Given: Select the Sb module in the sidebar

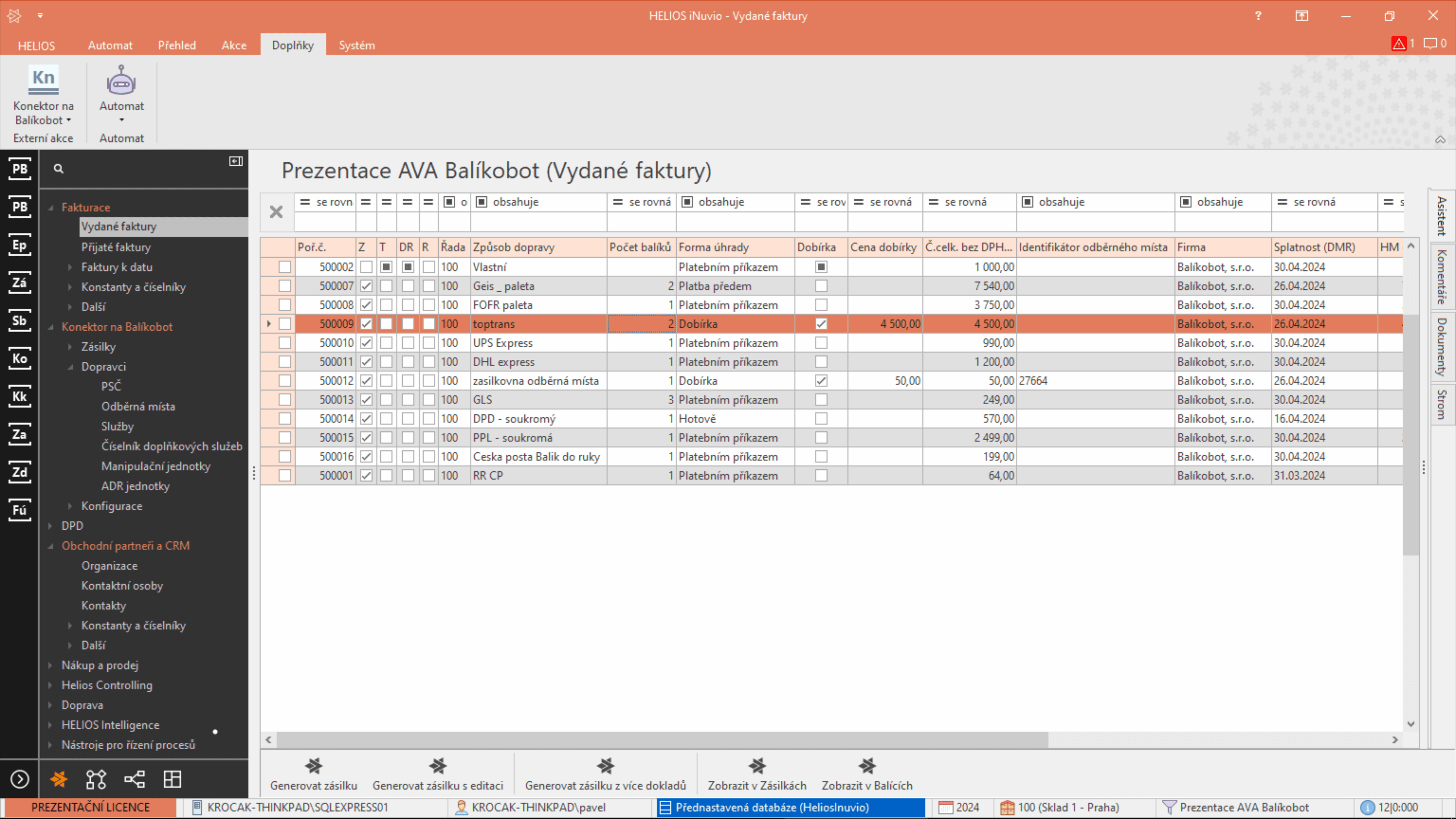Looking at the screenshot, I should [x=20, y=320].
